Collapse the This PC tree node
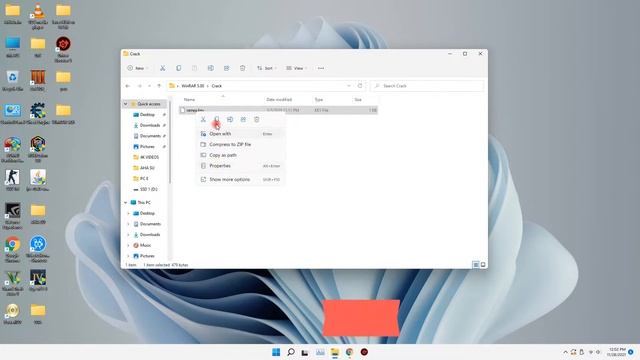Viewport: 640px width, 360px height. (126, 202)
